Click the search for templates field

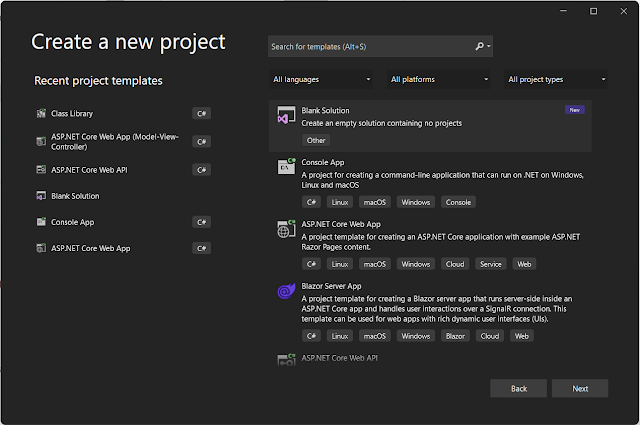click(x=370, y=46)
